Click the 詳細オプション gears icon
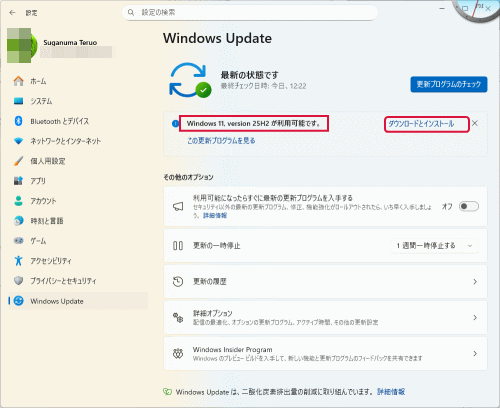Viewport: 500px width, 408px height. click(x=178, y=317)
